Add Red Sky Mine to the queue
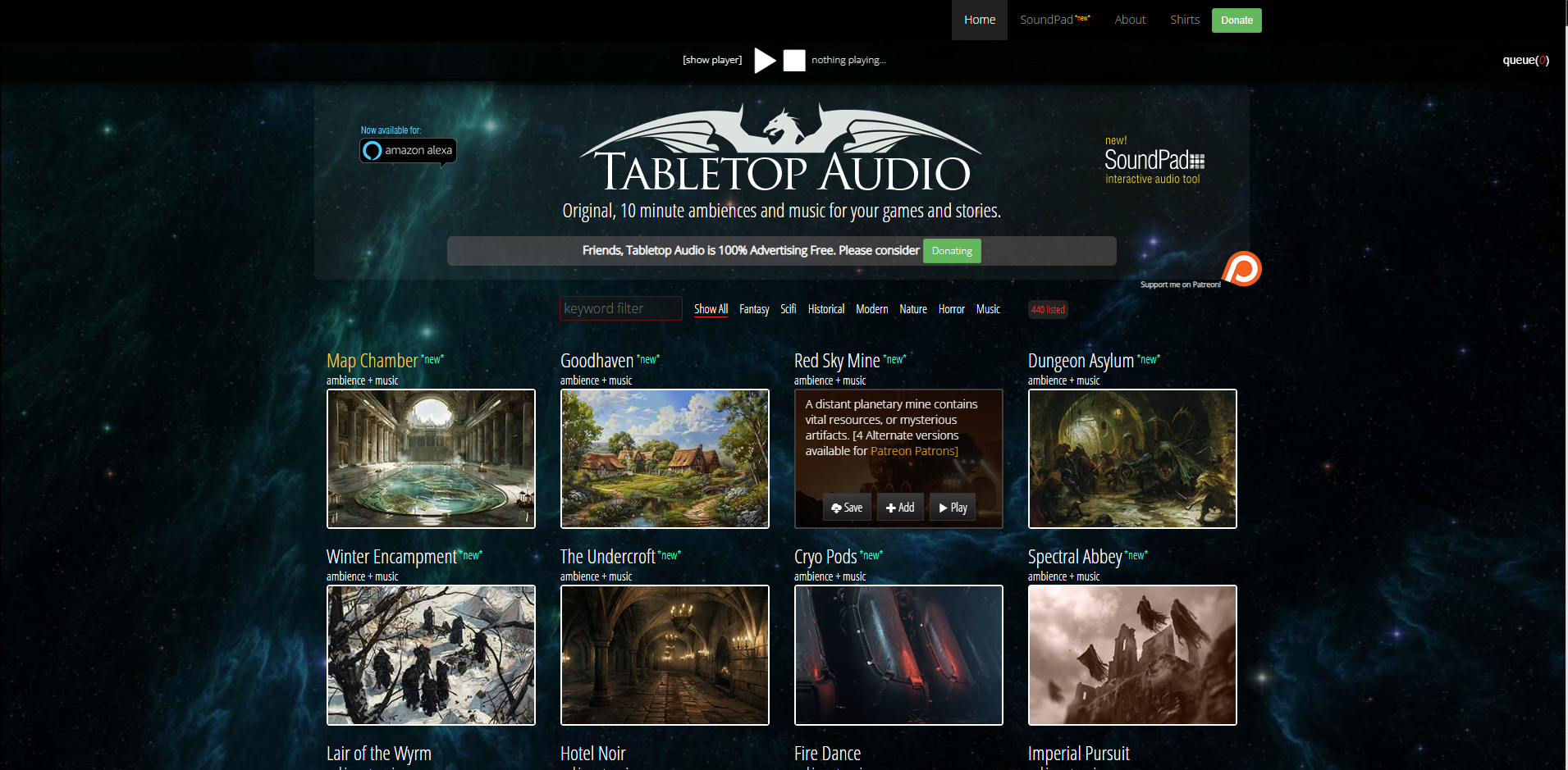Image resolution: width=1568 pixels, height=770 pixels. tap(900, 508)
